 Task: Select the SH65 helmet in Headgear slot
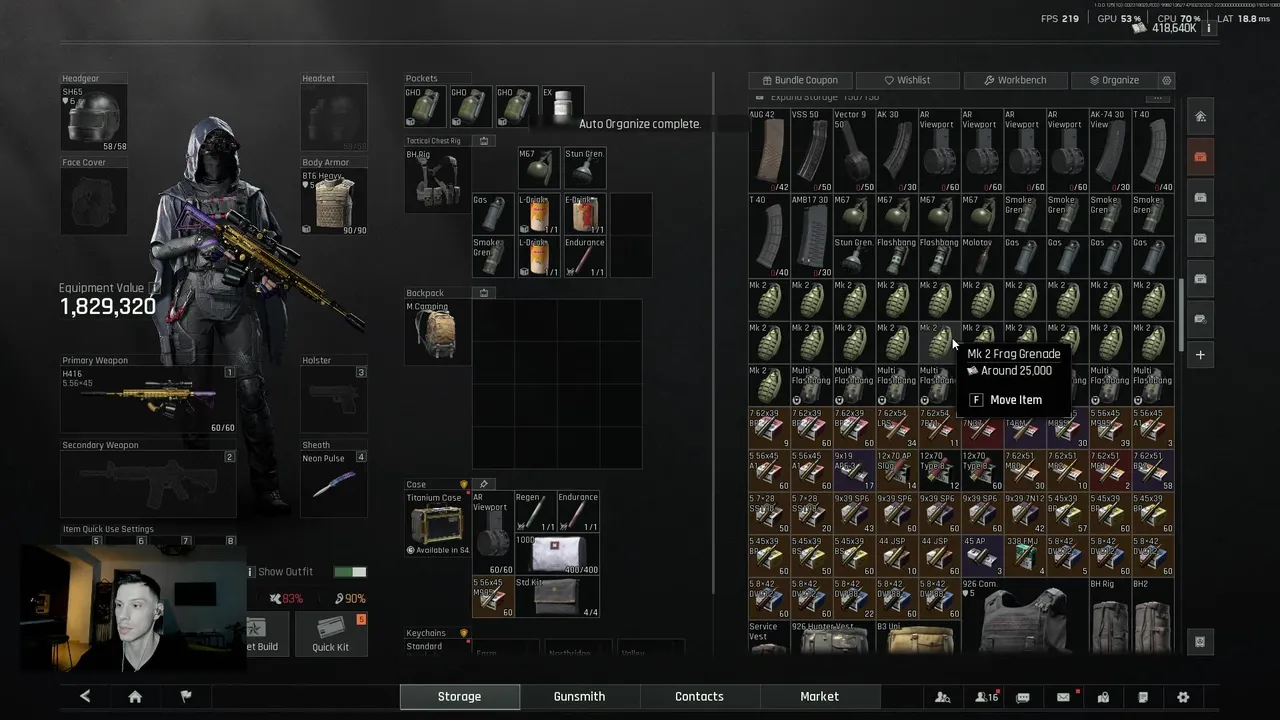pyautogui.click(x=94, y=116)
